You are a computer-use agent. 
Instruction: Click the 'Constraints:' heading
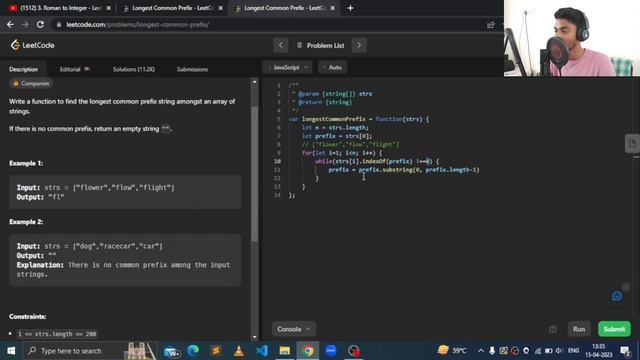coord(28,317)
